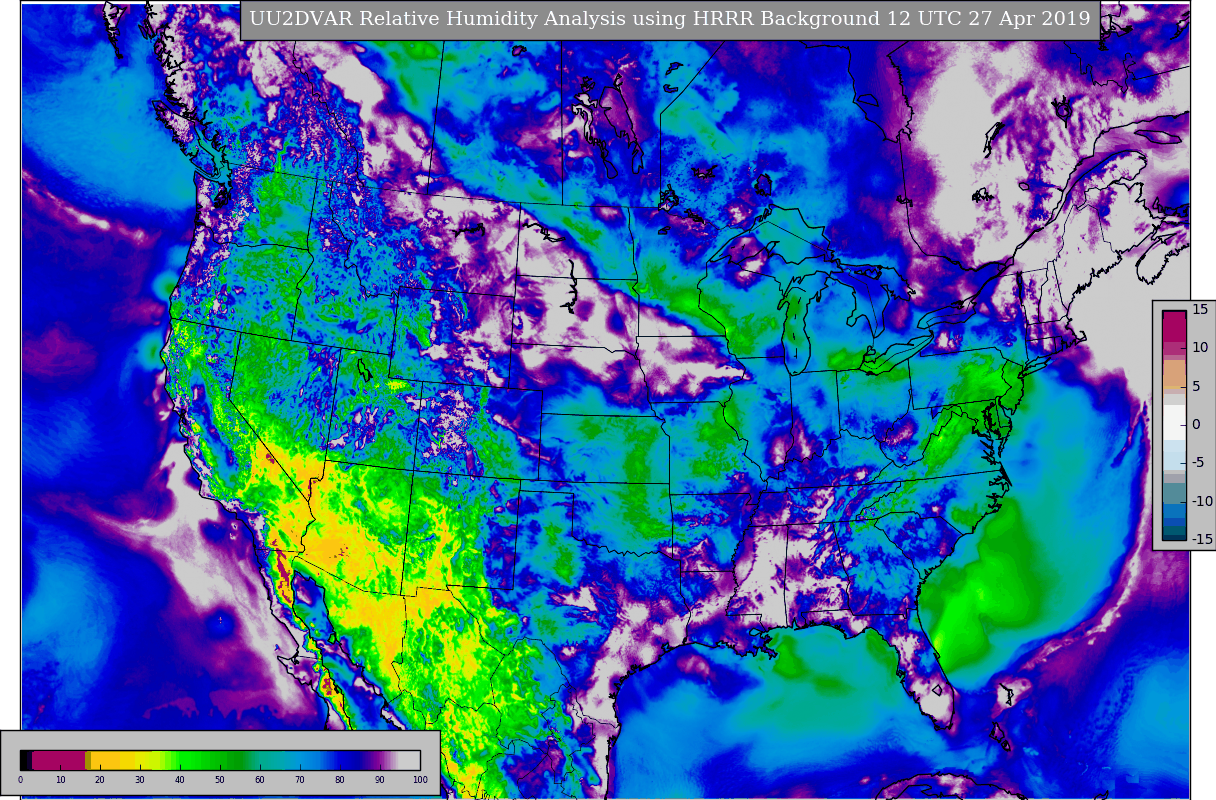1216x800 pixels.
Task: Click the '-15' label on right colorbar
Action: click(1202, 539)
